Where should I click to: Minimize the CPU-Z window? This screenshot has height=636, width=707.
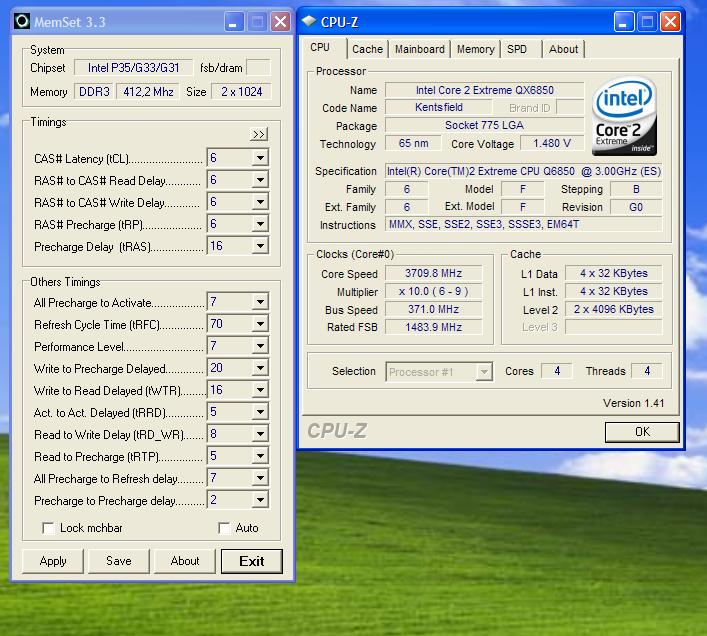pyautogui.click(x=624, y=21)
